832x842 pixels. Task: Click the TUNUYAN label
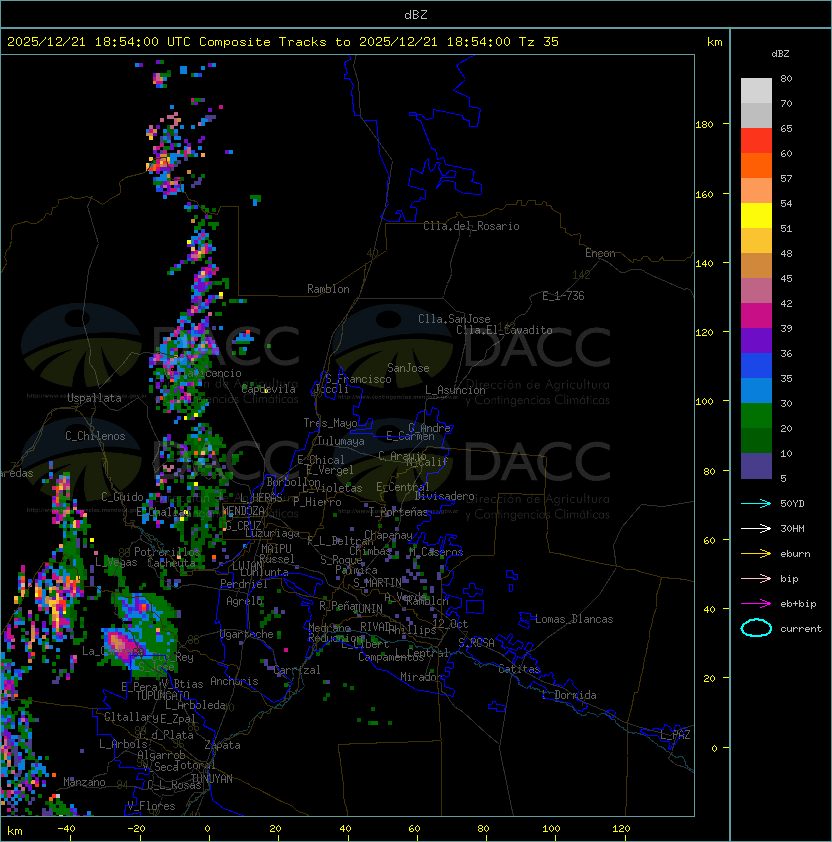(x=212, y=779)
